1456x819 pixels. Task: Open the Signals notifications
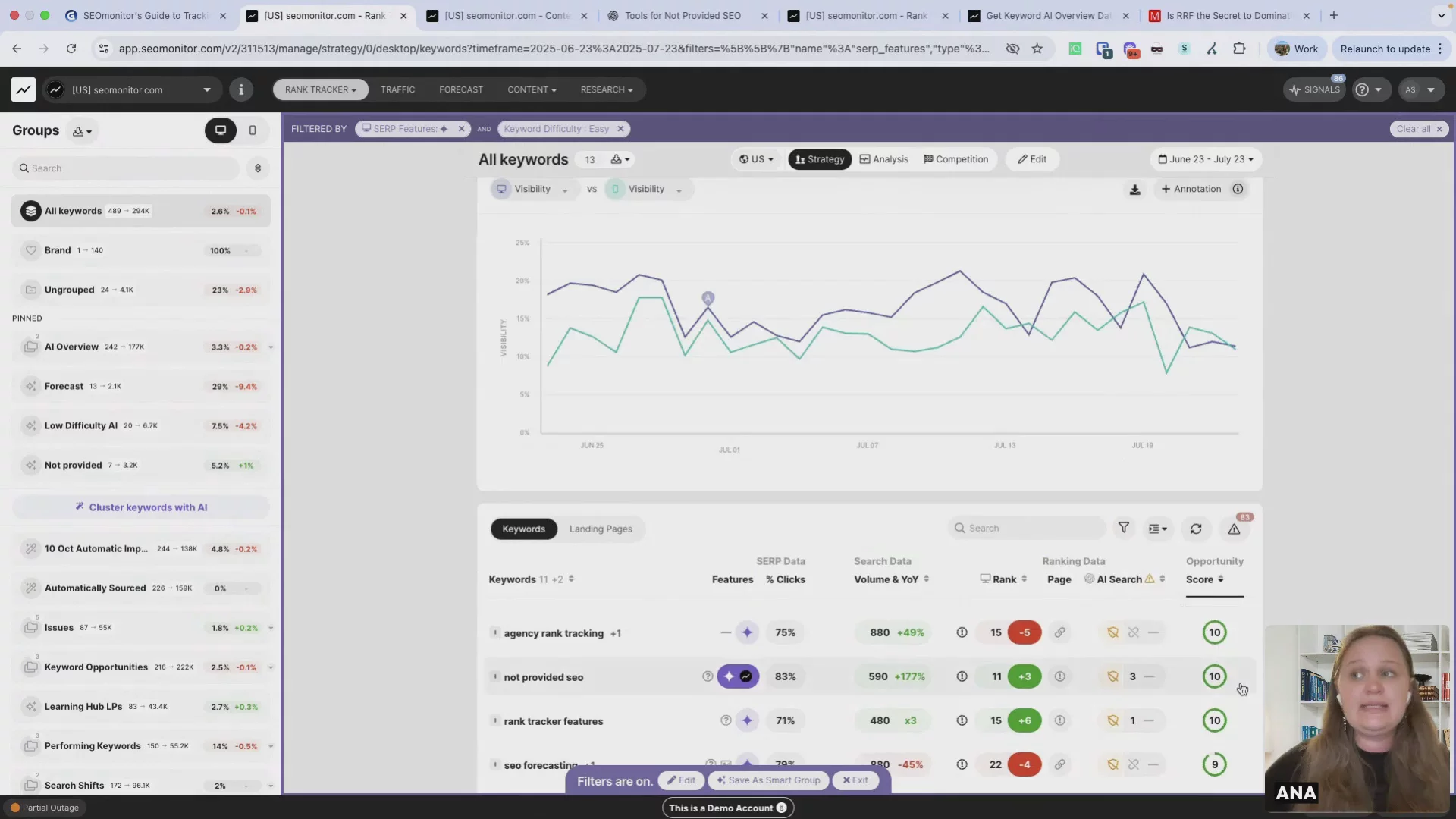click(1314, 89)
